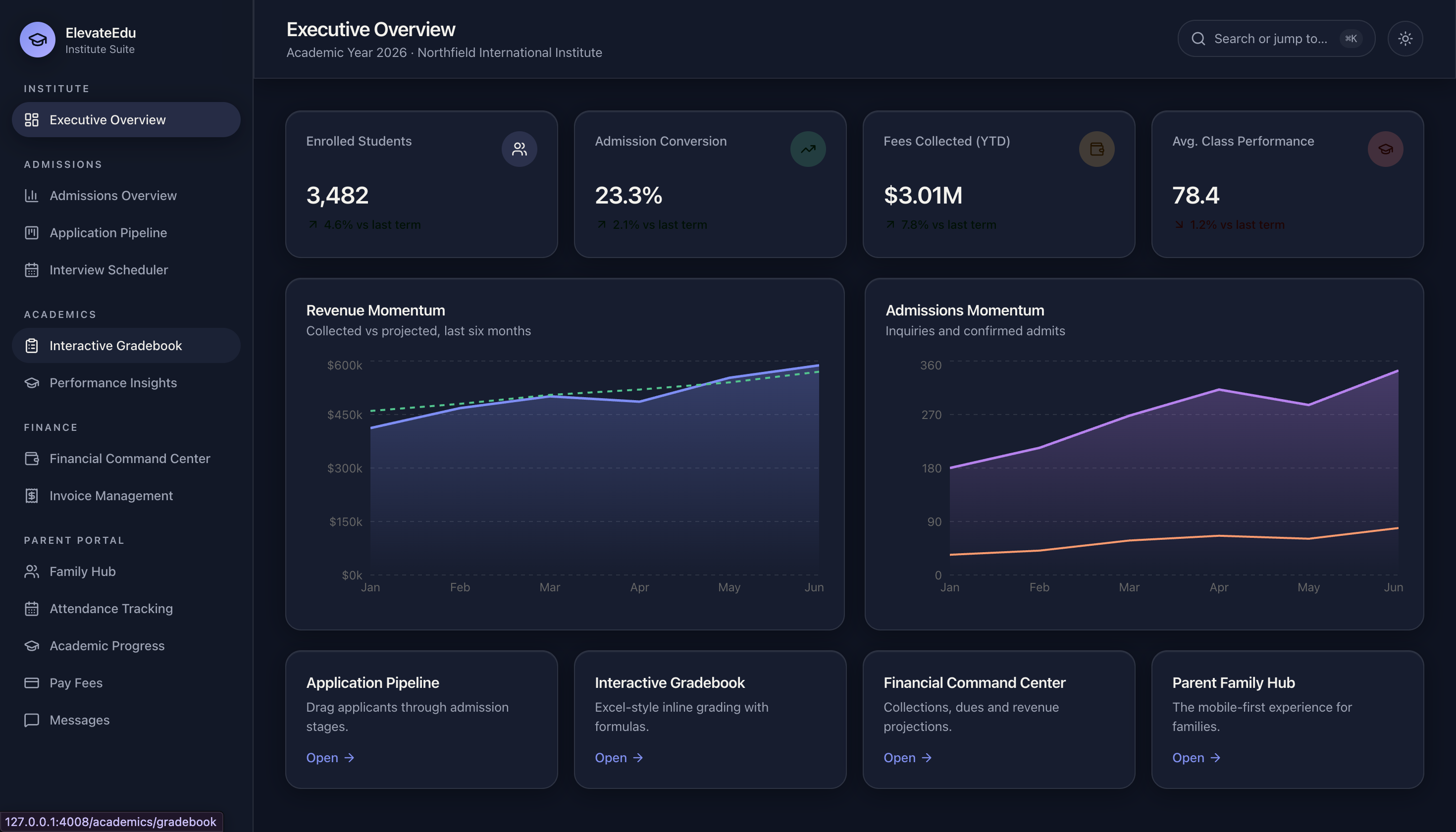Click the 4.6% vs last term trend
Screen dimensions: 1456x832
364,224
